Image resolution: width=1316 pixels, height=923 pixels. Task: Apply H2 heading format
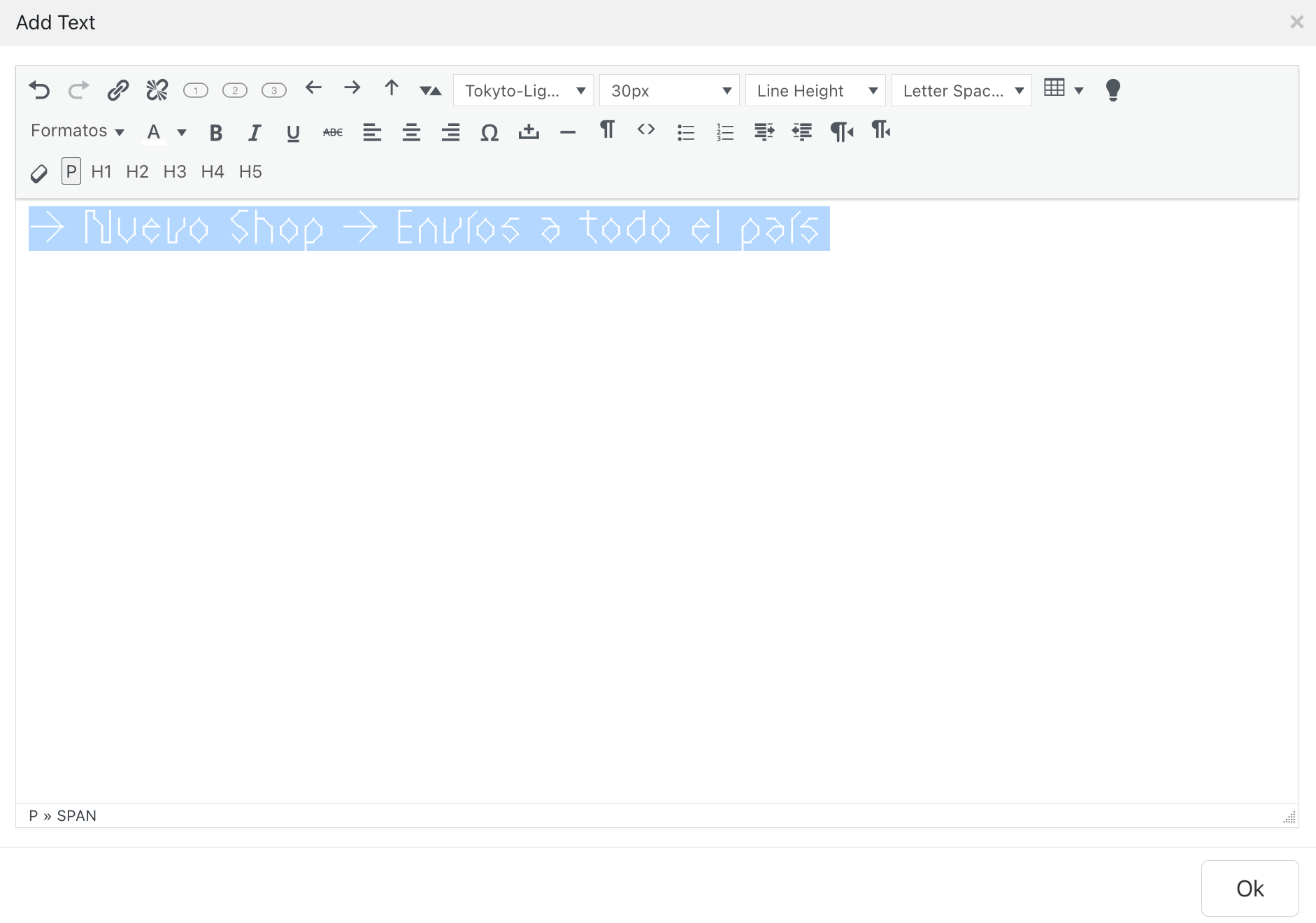[x=137, y=172]
